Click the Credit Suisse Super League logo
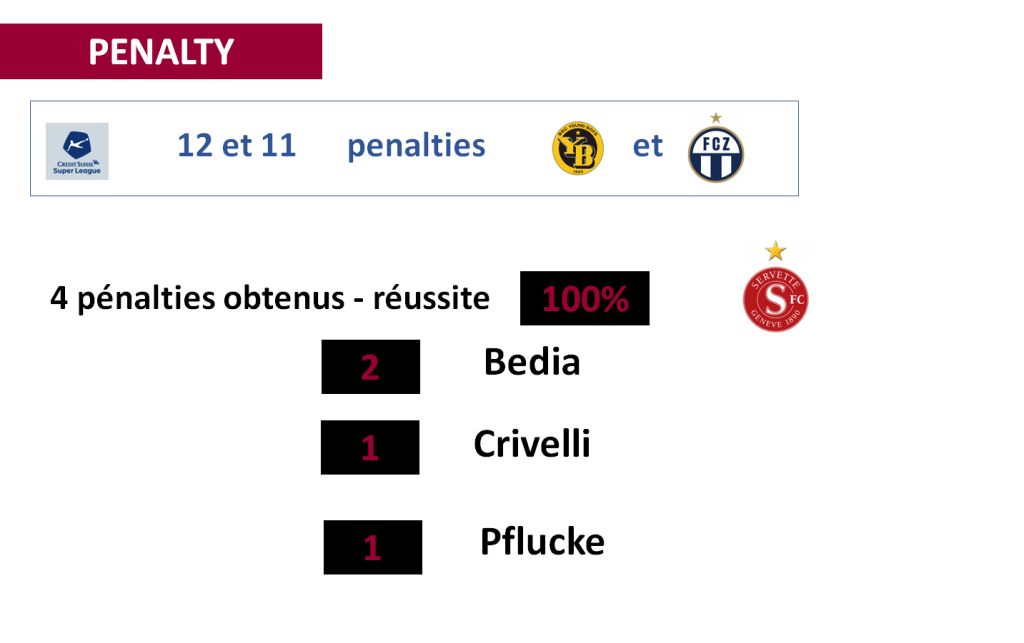 click(x=77, y=151)
